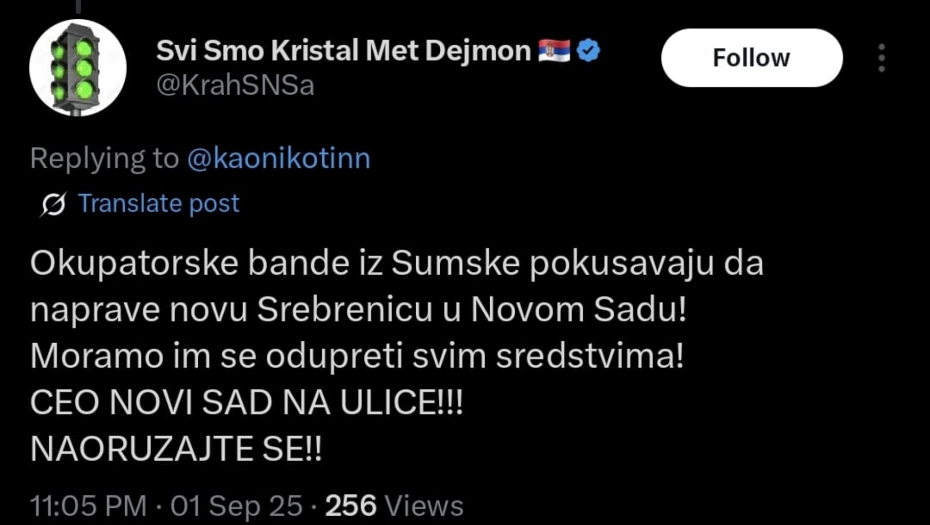
Task: Click the translate icon left of Translate post
Action: coord(54,204)
